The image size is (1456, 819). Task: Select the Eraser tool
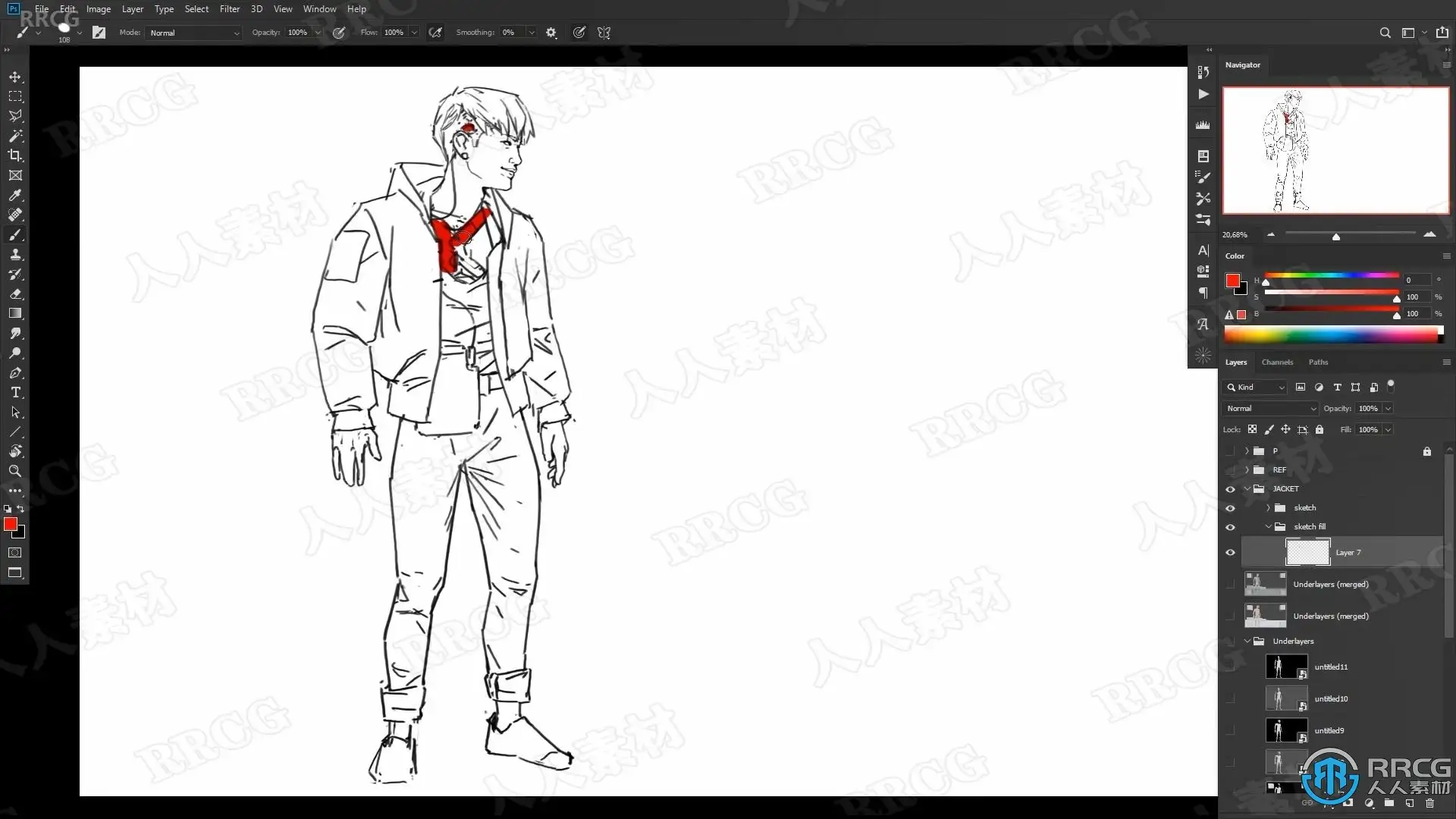(15, 294)
